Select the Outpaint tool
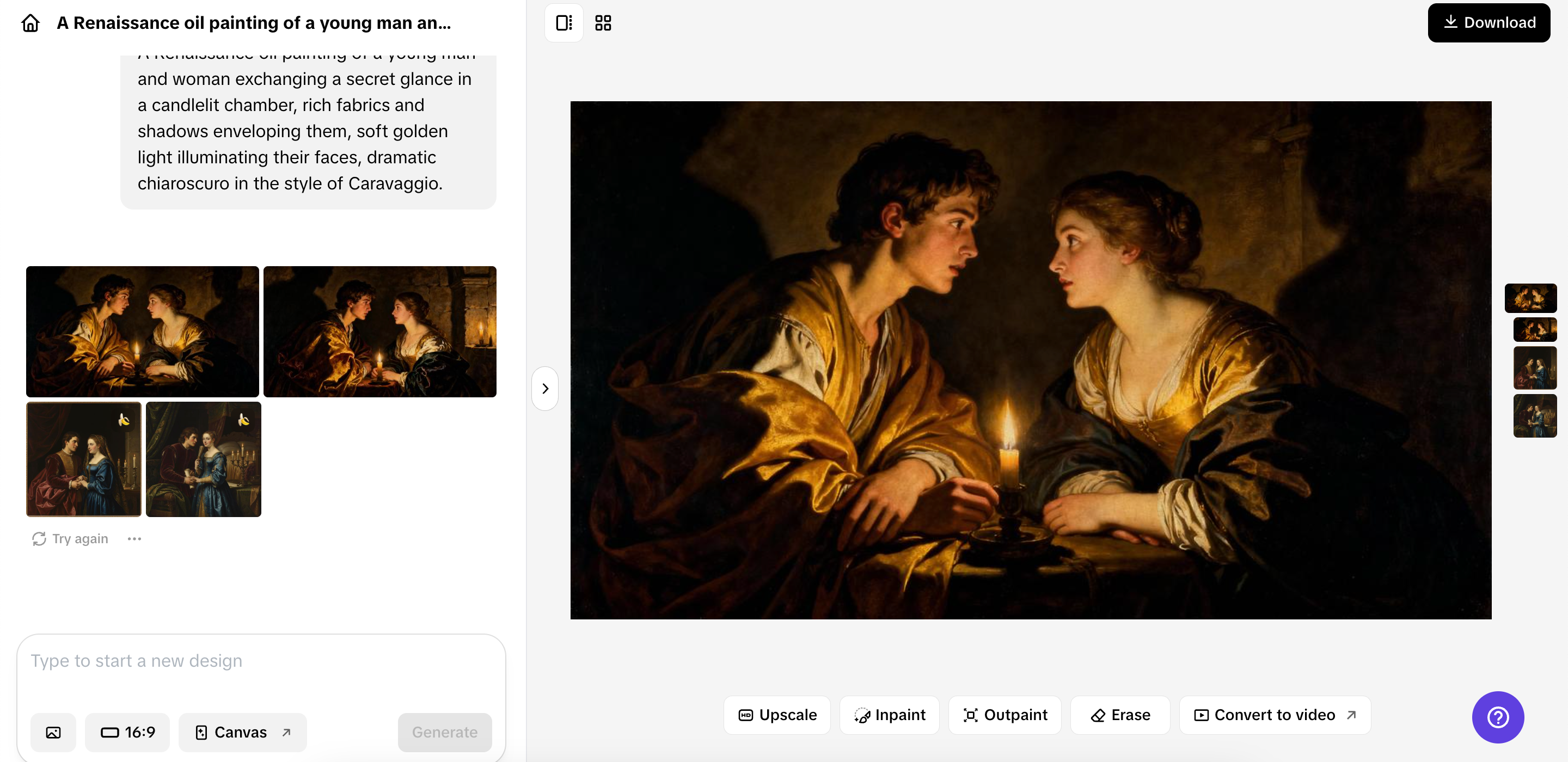 tap(1005, 715)
